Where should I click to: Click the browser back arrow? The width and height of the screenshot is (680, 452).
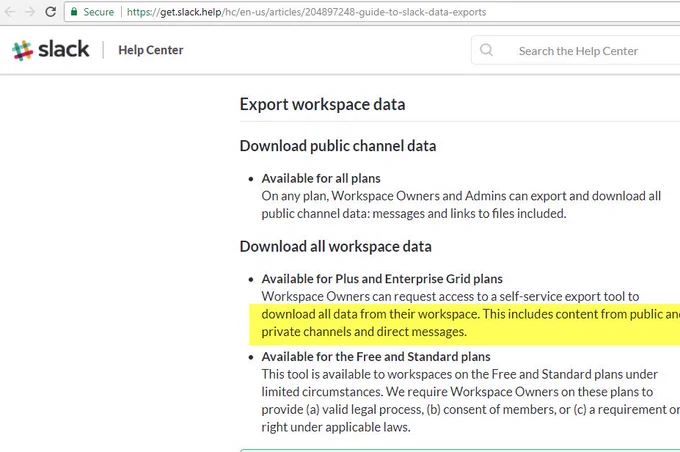(x=10, y=12)
